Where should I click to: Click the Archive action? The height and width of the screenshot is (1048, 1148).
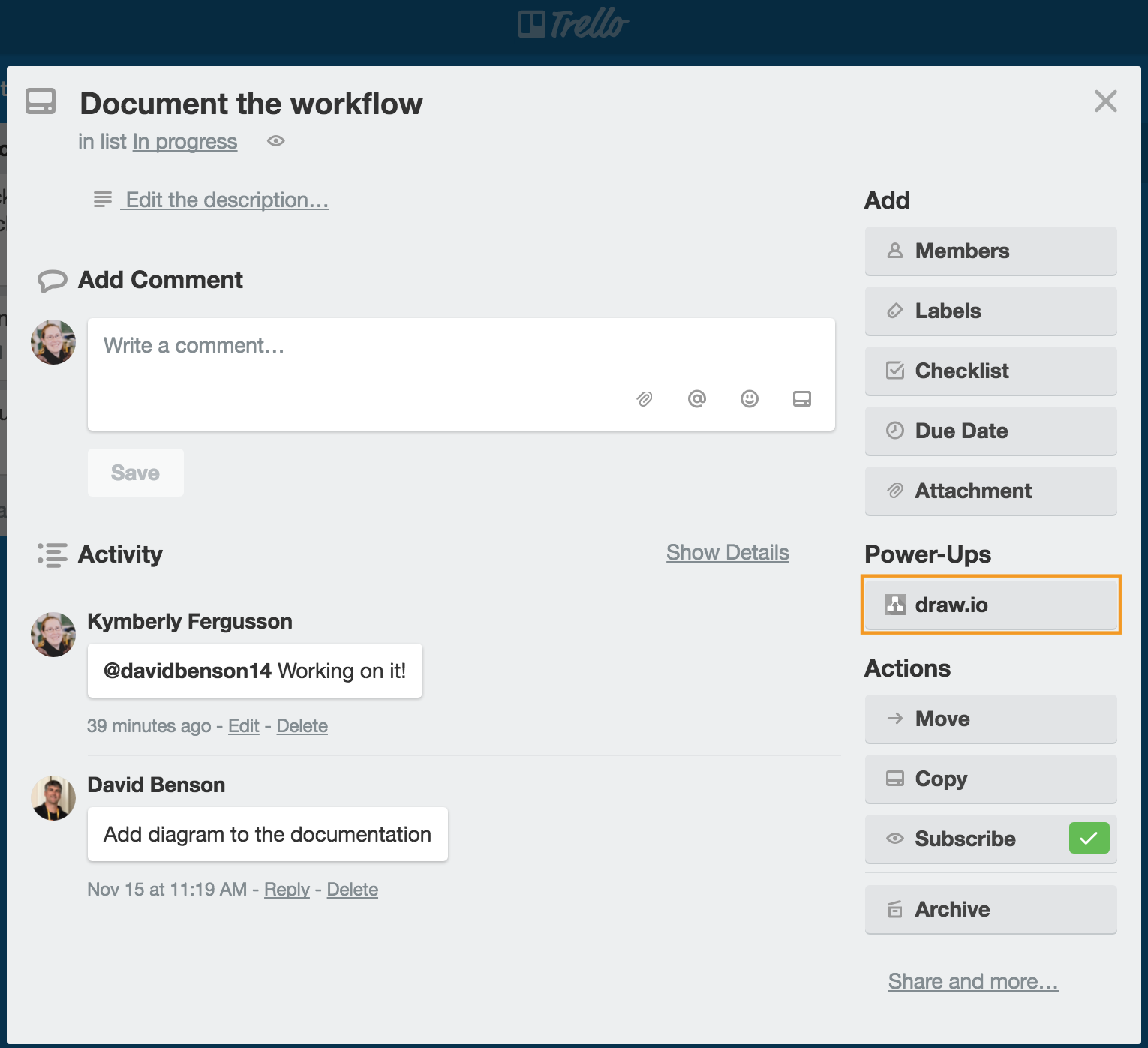(x=990, y=909)
